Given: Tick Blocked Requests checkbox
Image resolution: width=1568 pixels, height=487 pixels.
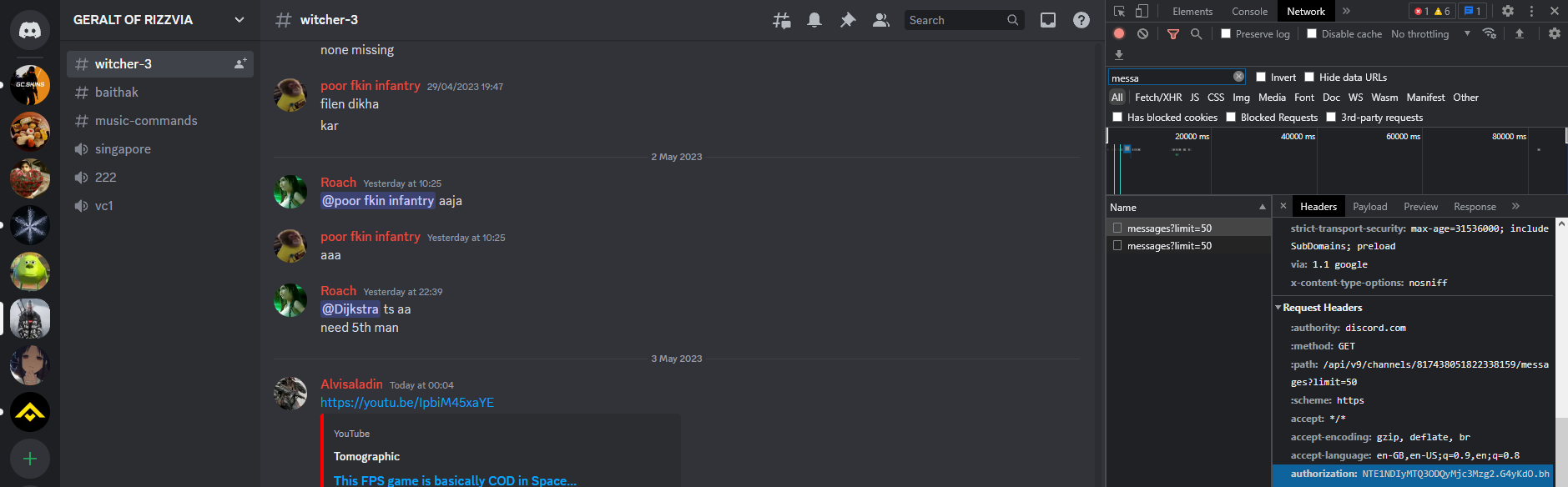Looking at the screenshot, I should (1231, 117).
